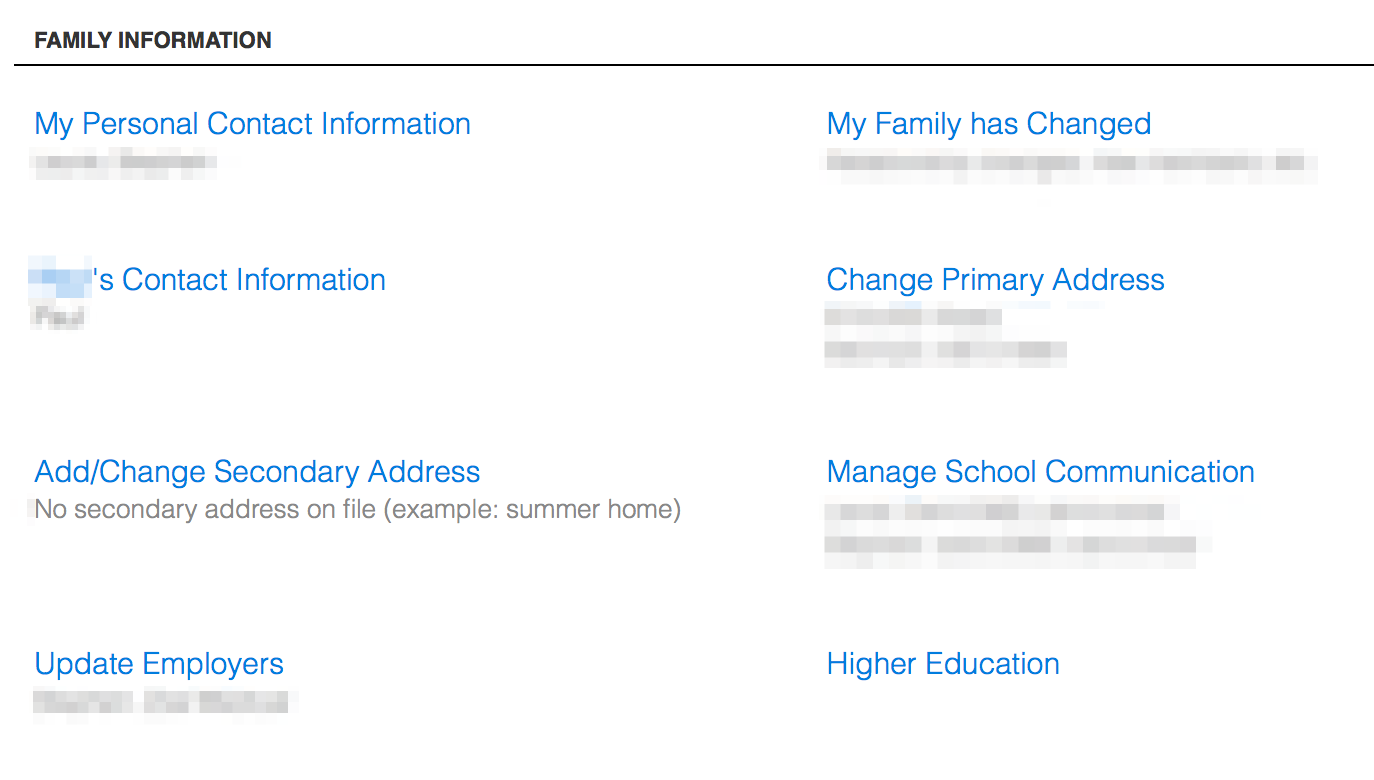
Task: Open My Personal Contact Information link
Action: [x=252, y=124]
